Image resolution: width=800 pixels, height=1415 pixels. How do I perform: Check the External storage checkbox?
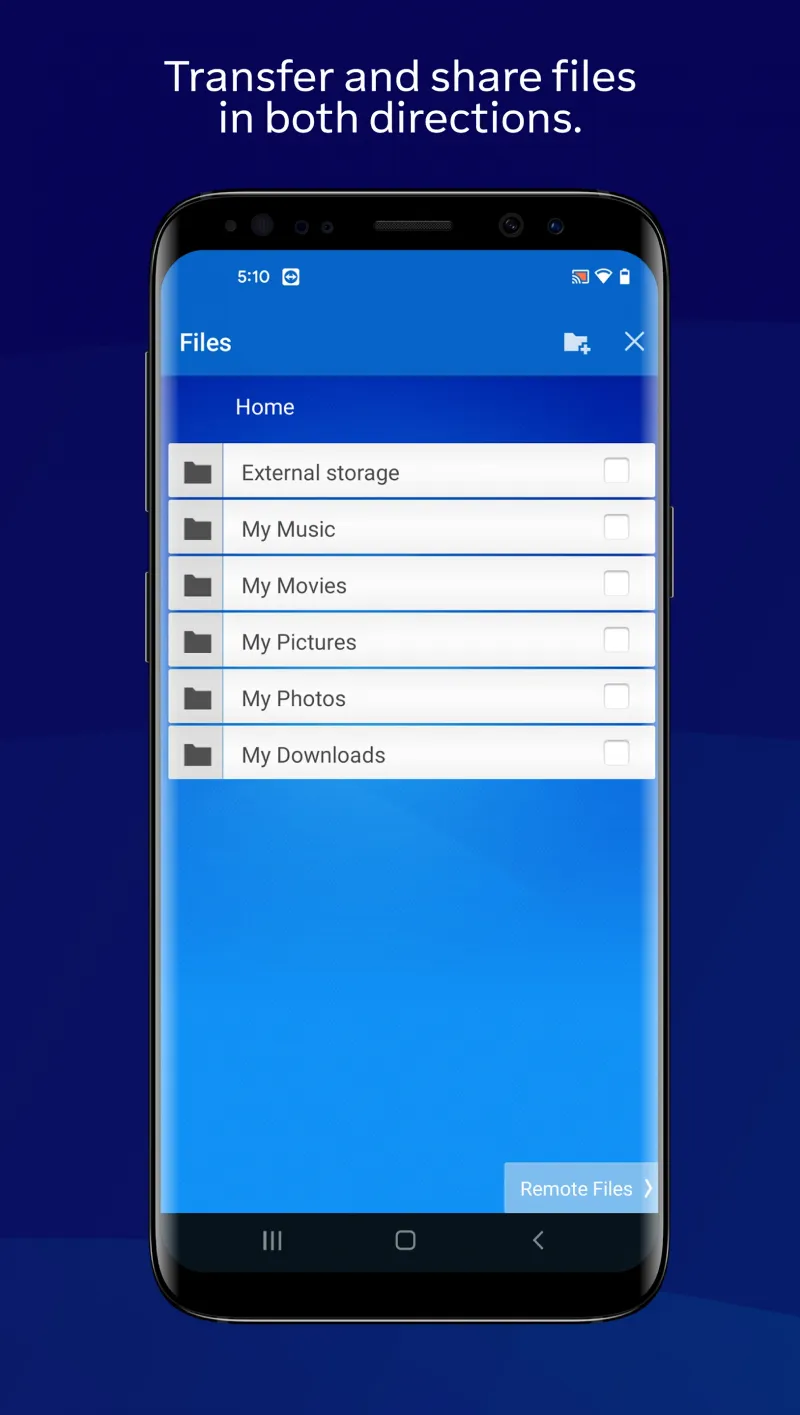click(617, 470)
